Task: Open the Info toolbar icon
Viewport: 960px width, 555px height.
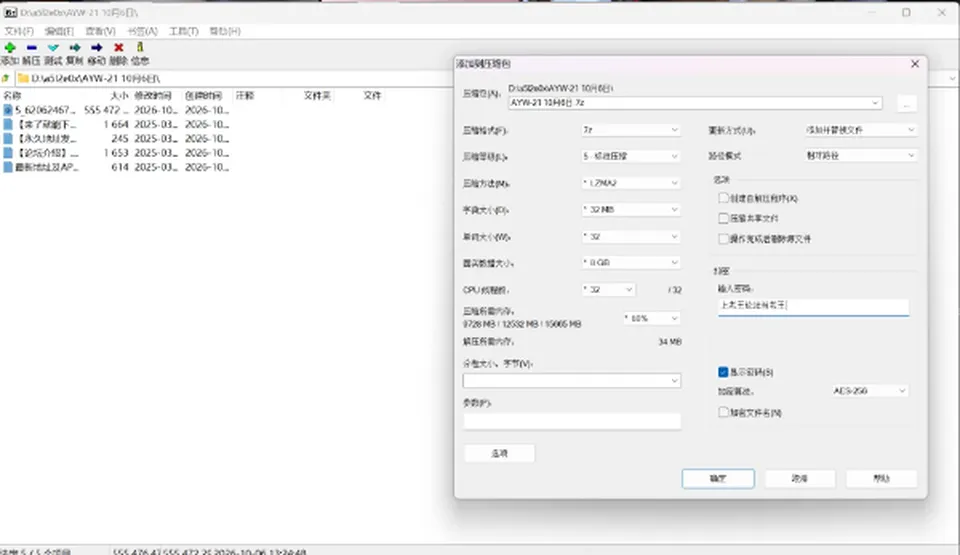Action: (x=140, y=48)
